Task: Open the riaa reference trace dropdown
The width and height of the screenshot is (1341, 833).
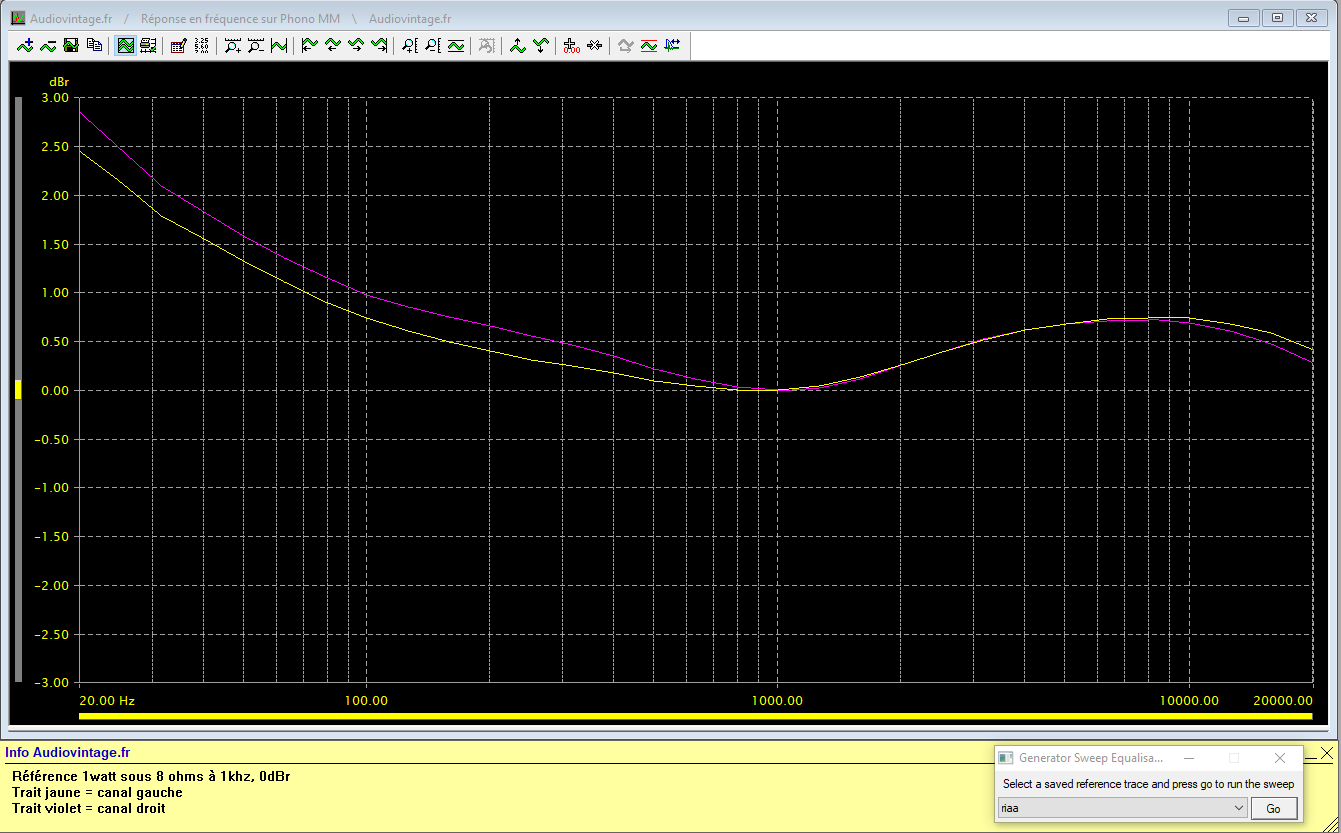Action: 1122,808
